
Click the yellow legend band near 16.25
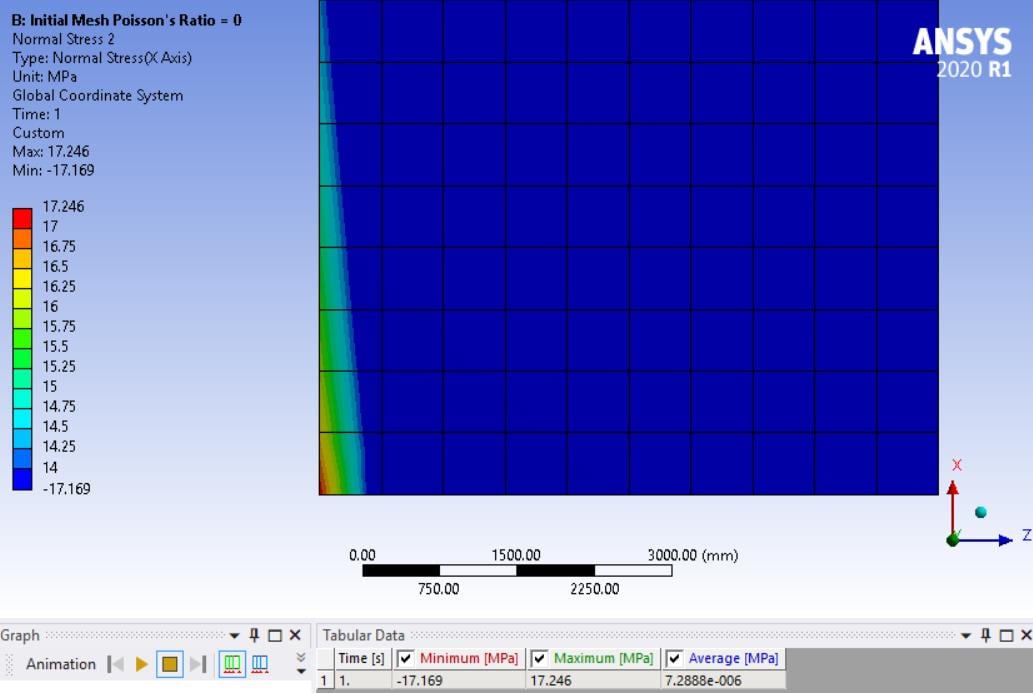pyautogui.click(x=22, y=279)
